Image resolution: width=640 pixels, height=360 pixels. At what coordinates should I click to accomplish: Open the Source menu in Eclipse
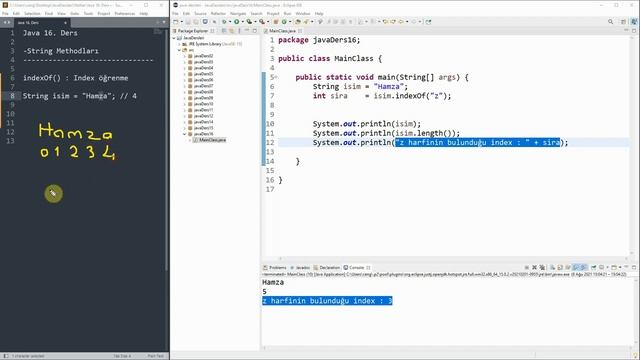(200, 13)
